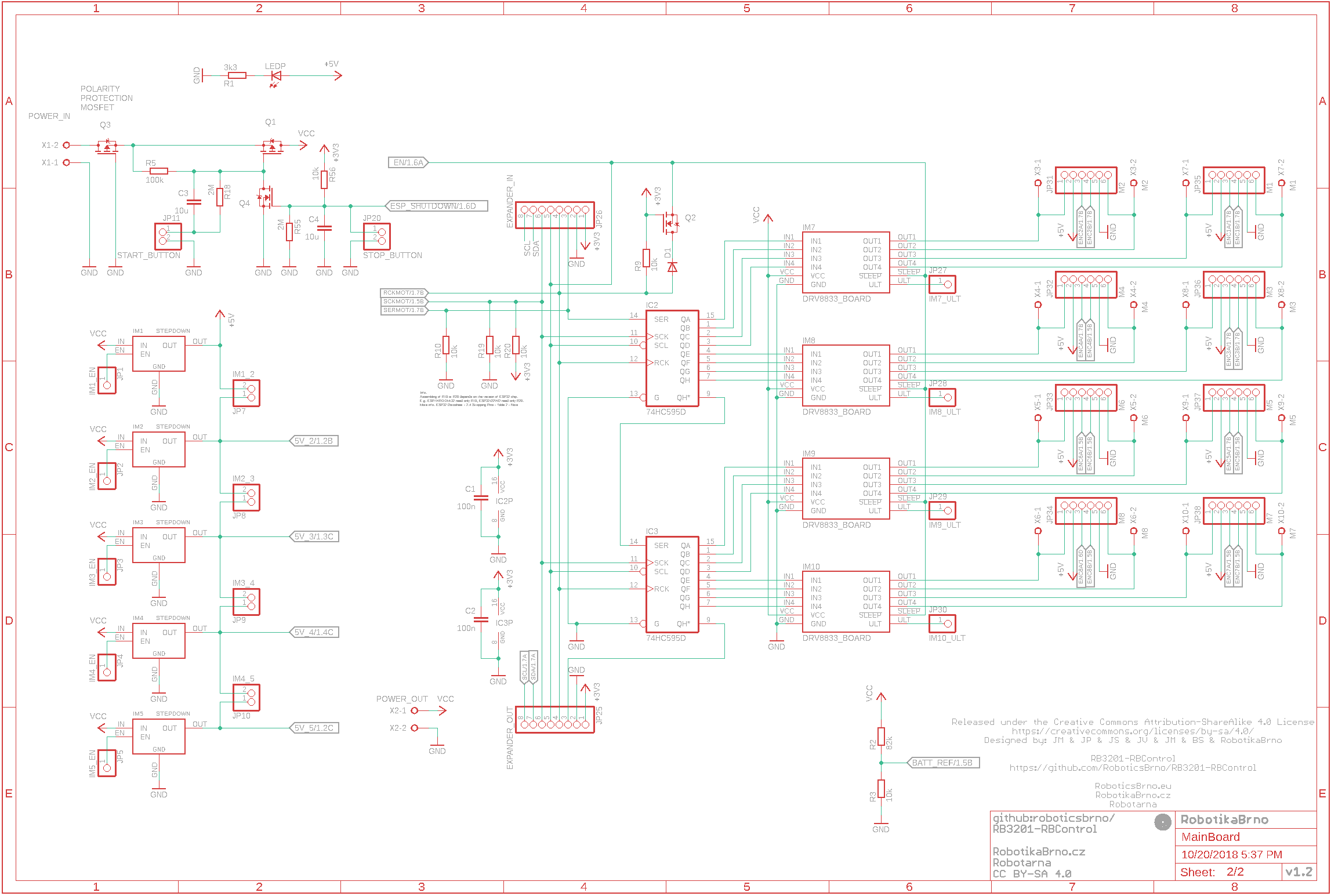1331x896 pixels.
Task: Click the JP20 STOP_BUTTON connector
Action: pyautogui.click(x=376, y=237)
